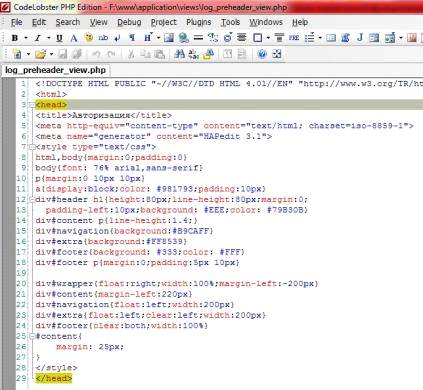Select the log_preheader_view.php tab
This screenshot has height=390, width=423.
(x=55, y=70)
